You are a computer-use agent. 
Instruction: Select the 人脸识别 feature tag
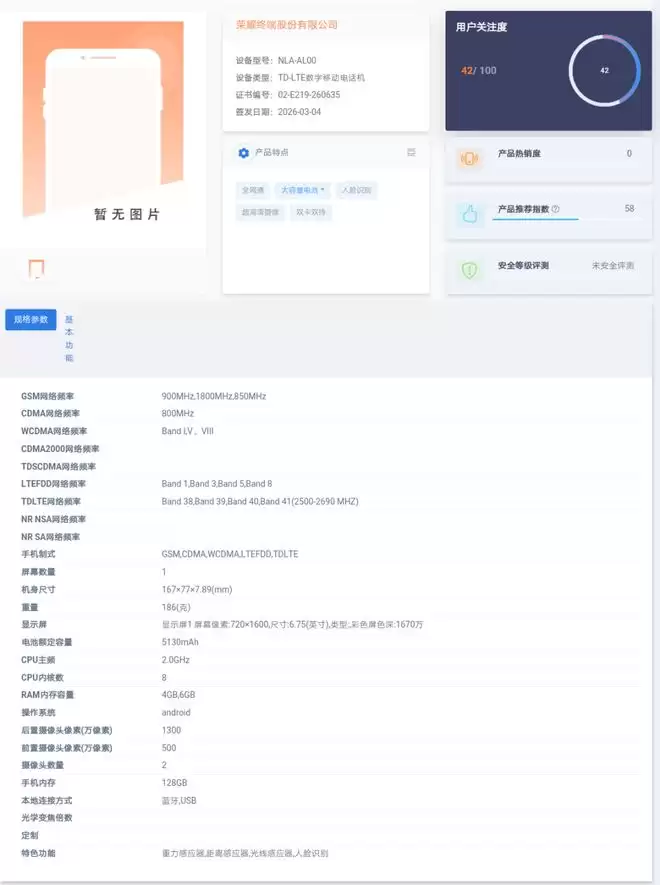[356, 189]
